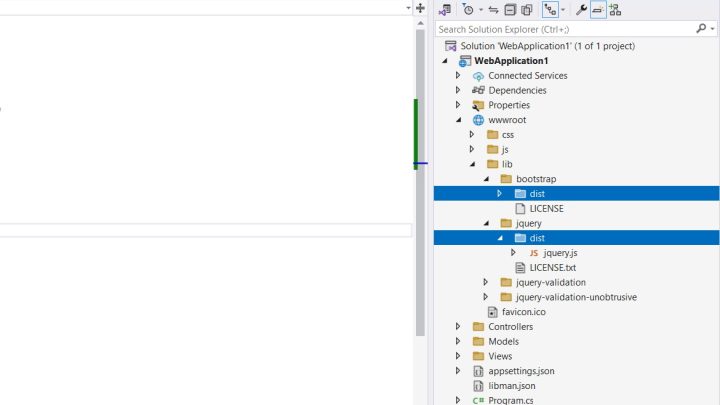Screen dimensions: 720x405
Task: Select LICENSE file under bootstrap
Action: click(546, 208)
